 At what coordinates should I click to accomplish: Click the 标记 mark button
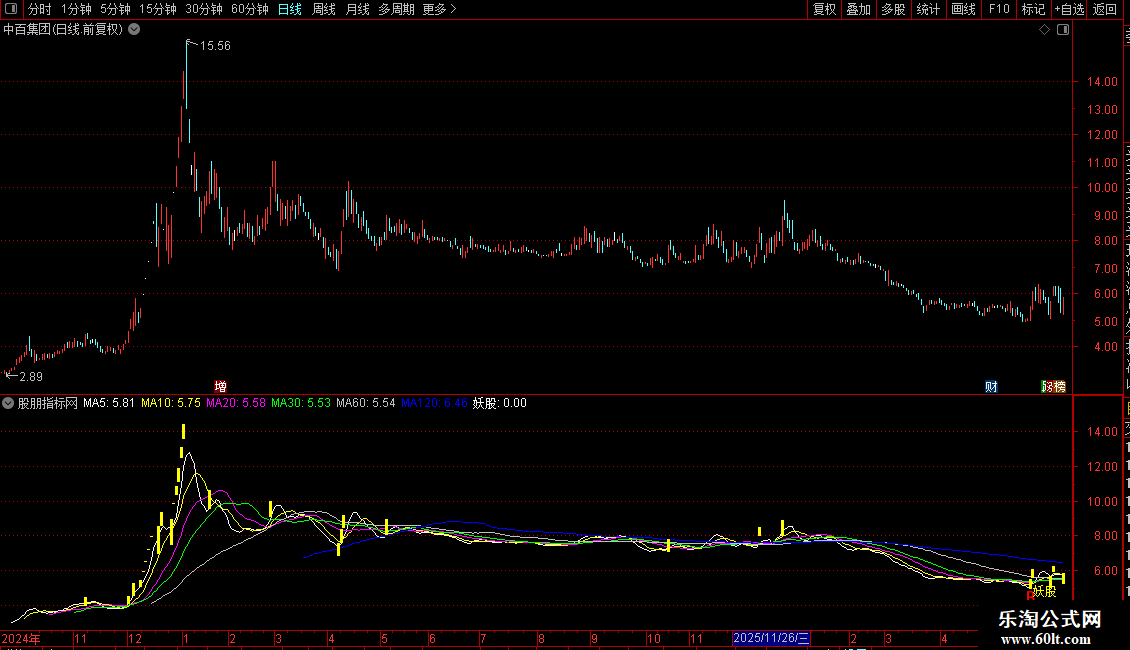click(x=1033, y=9)
